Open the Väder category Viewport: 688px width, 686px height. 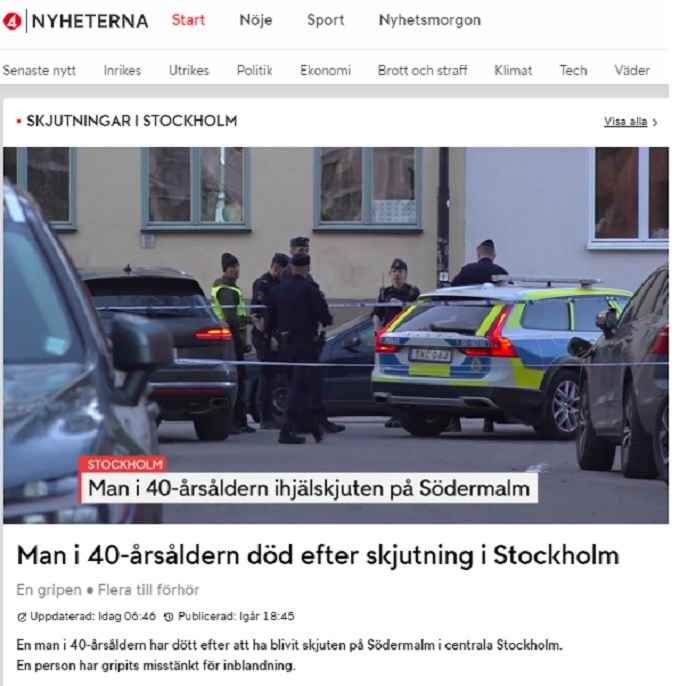point(632,70)
